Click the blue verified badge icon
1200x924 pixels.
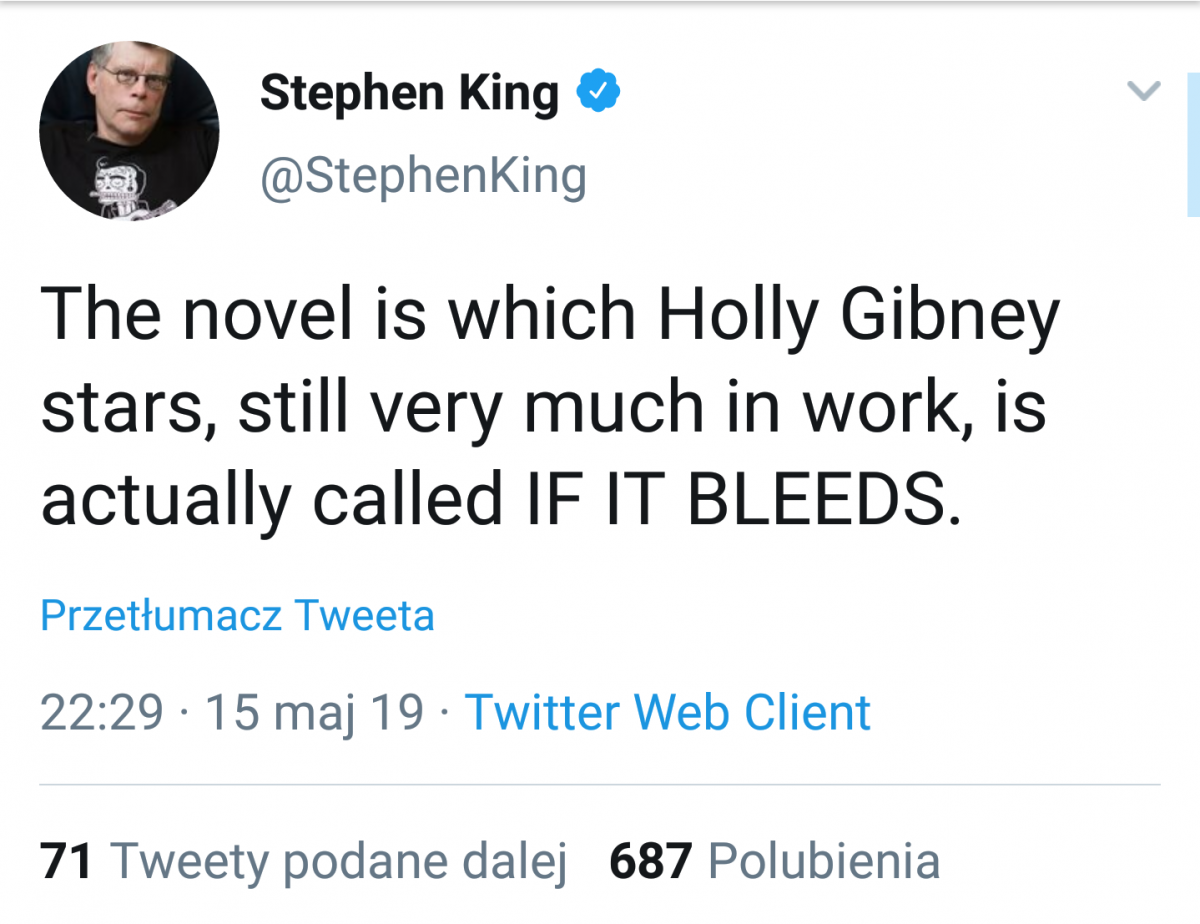(598, 90)
